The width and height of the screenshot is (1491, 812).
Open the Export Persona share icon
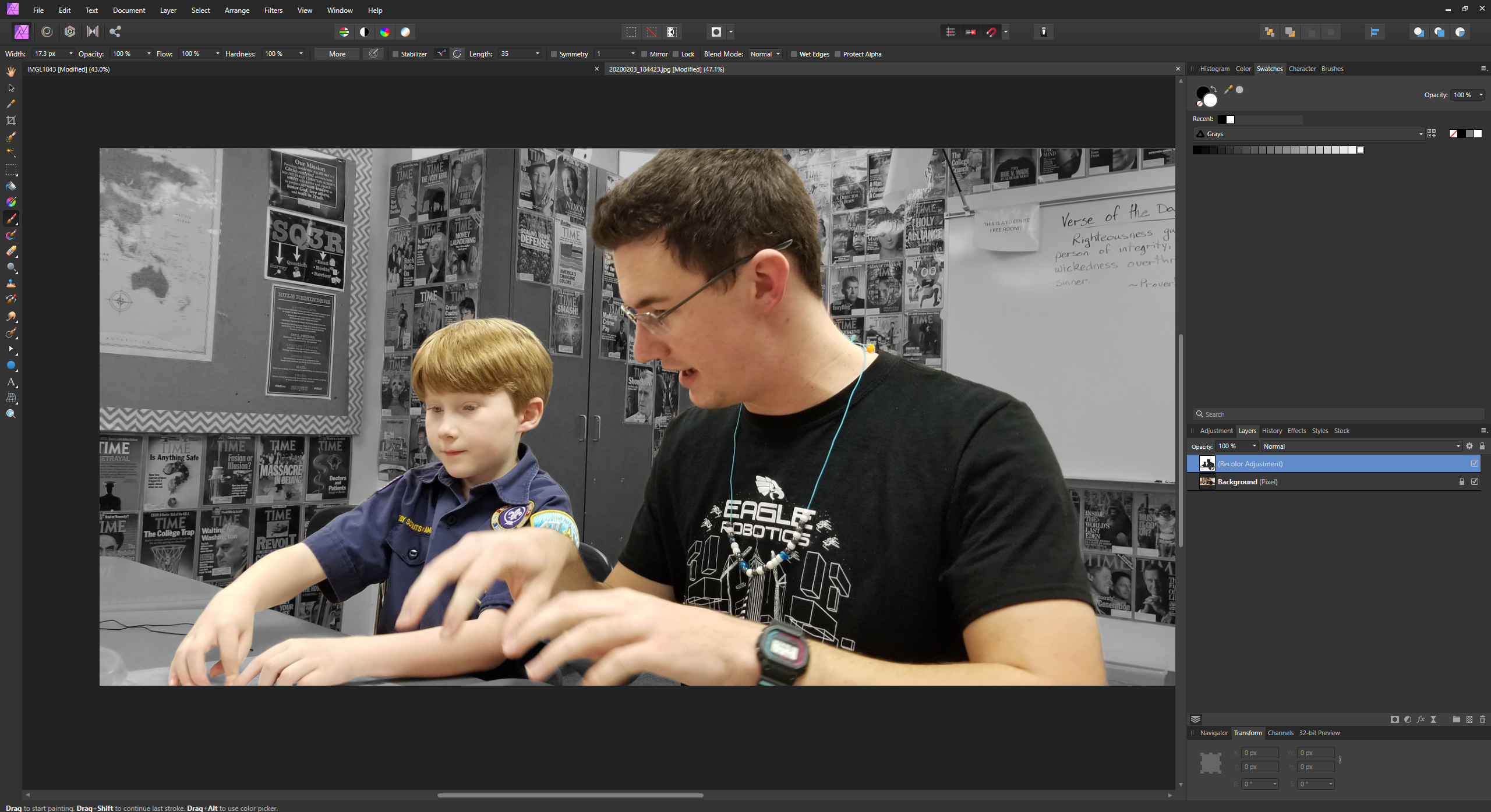tap(115, 32)
